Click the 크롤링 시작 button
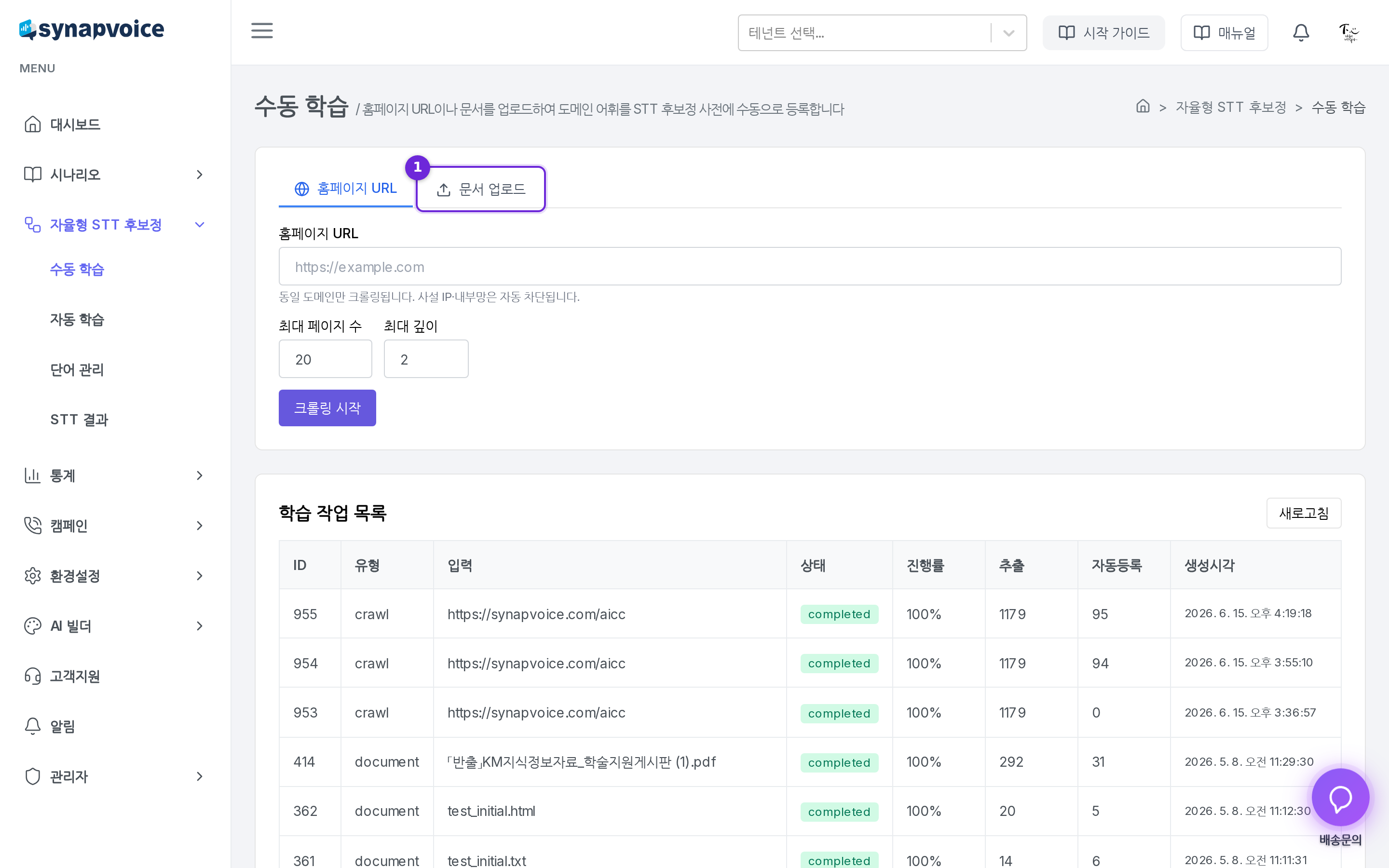The height and width of the screenshot is (868, 1389). (327, 408)
